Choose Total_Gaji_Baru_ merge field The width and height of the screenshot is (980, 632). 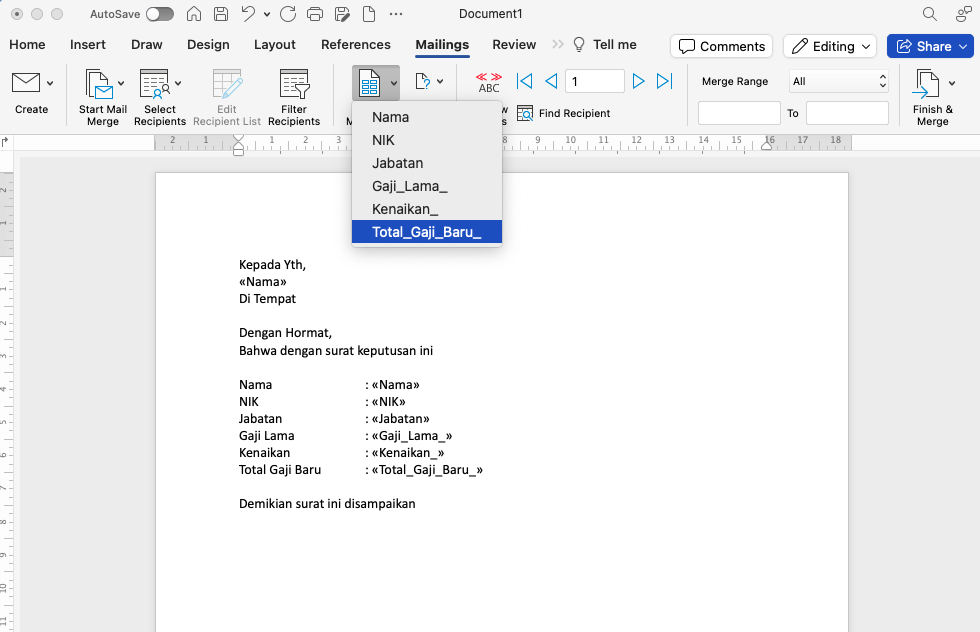[426, 232]
